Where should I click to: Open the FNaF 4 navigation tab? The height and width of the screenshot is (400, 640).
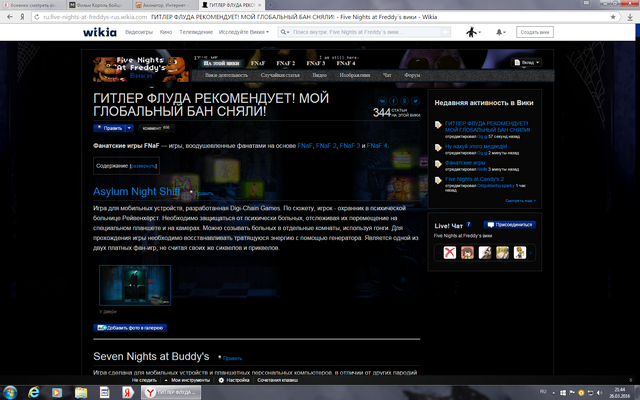(346, 63)
